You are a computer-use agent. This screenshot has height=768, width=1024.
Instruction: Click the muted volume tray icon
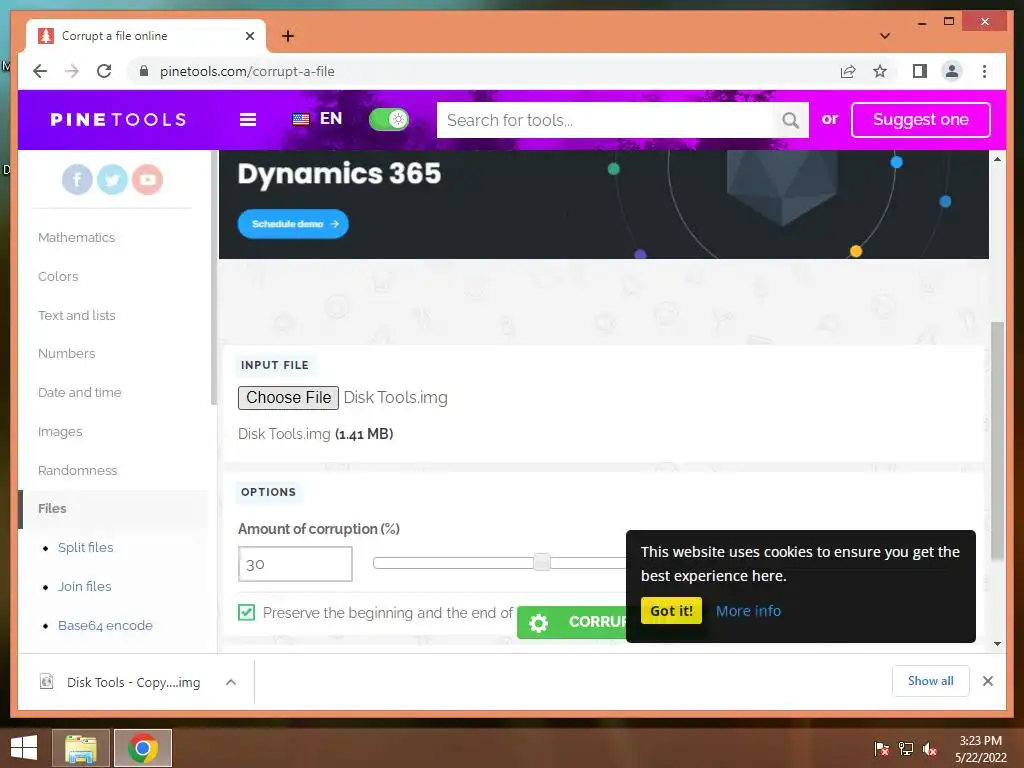click(930, 748)
